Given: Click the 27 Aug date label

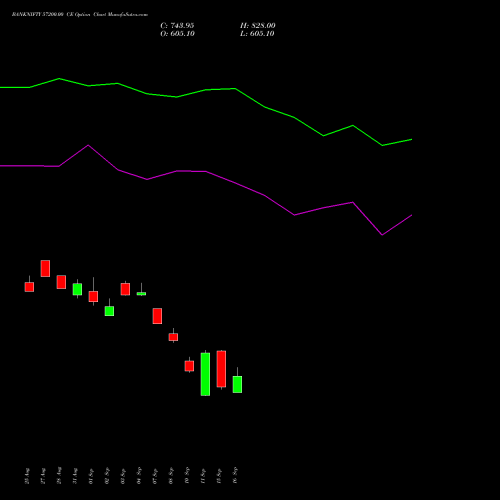Looking at the screenshot, I should click(x=43, y=476).
